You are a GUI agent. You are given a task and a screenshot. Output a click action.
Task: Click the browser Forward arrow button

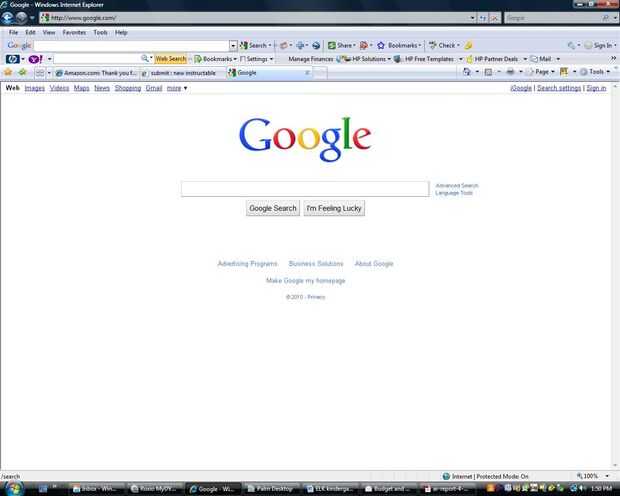[x=21, y=18]
